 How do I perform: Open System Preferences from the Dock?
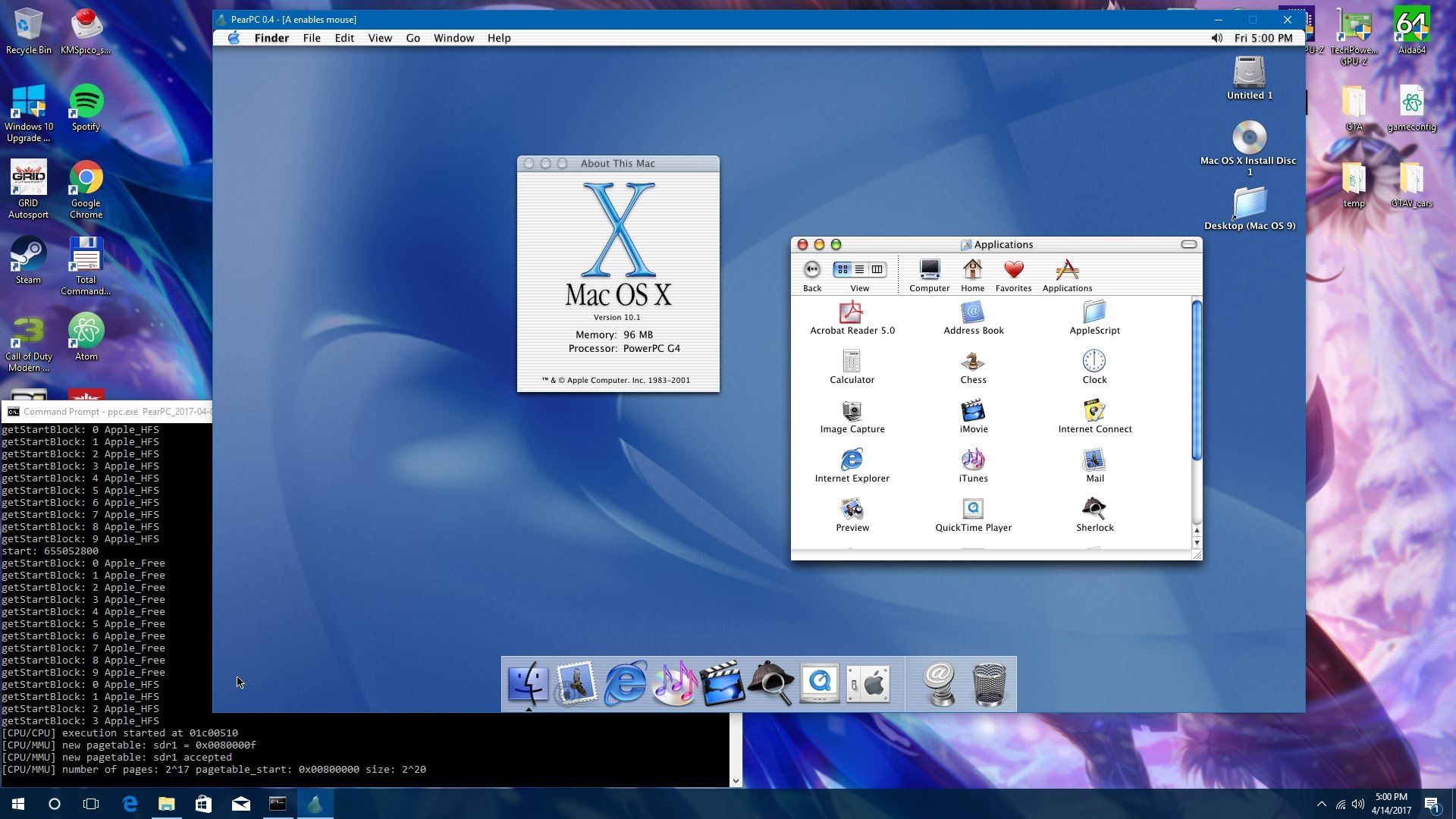coord(868,683)
